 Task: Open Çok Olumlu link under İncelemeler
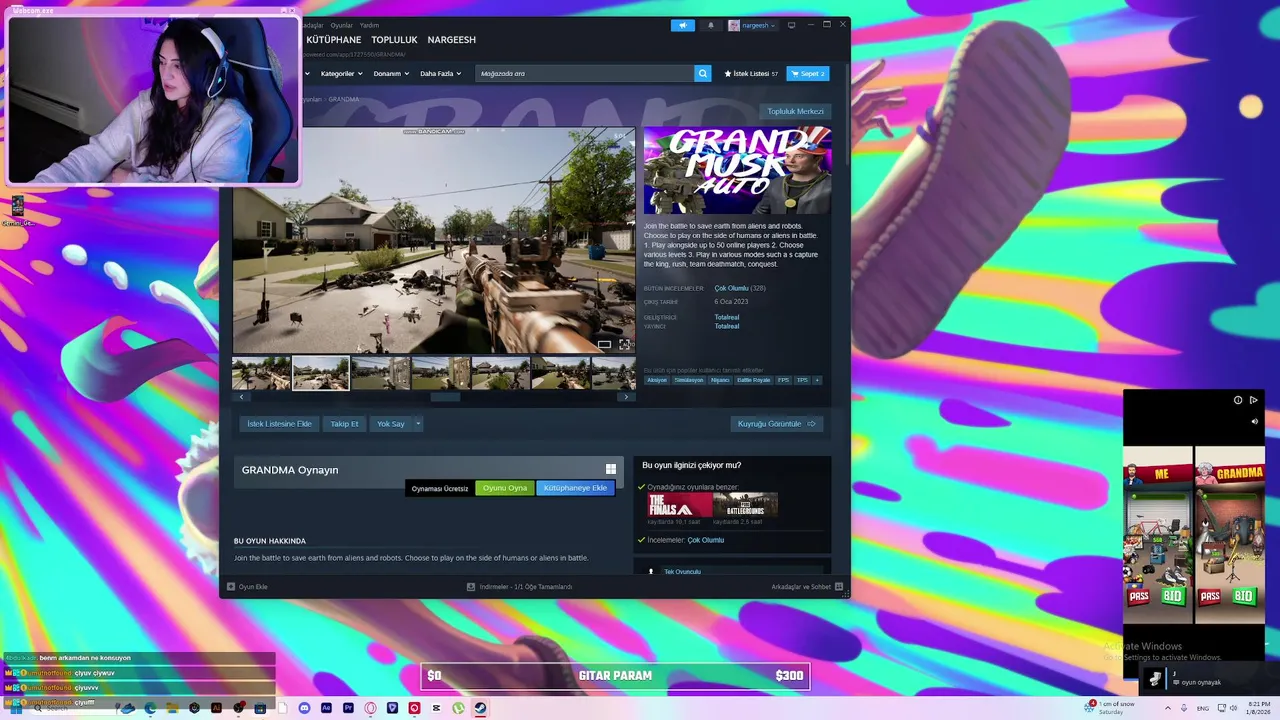click(x=705, y=540)
